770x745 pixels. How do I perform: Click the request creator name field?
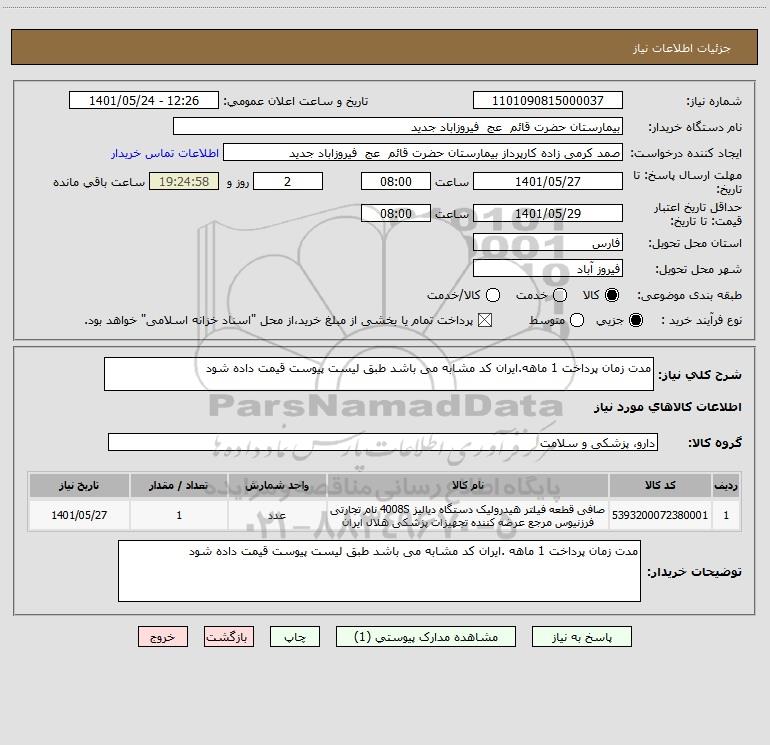(423, 152)
